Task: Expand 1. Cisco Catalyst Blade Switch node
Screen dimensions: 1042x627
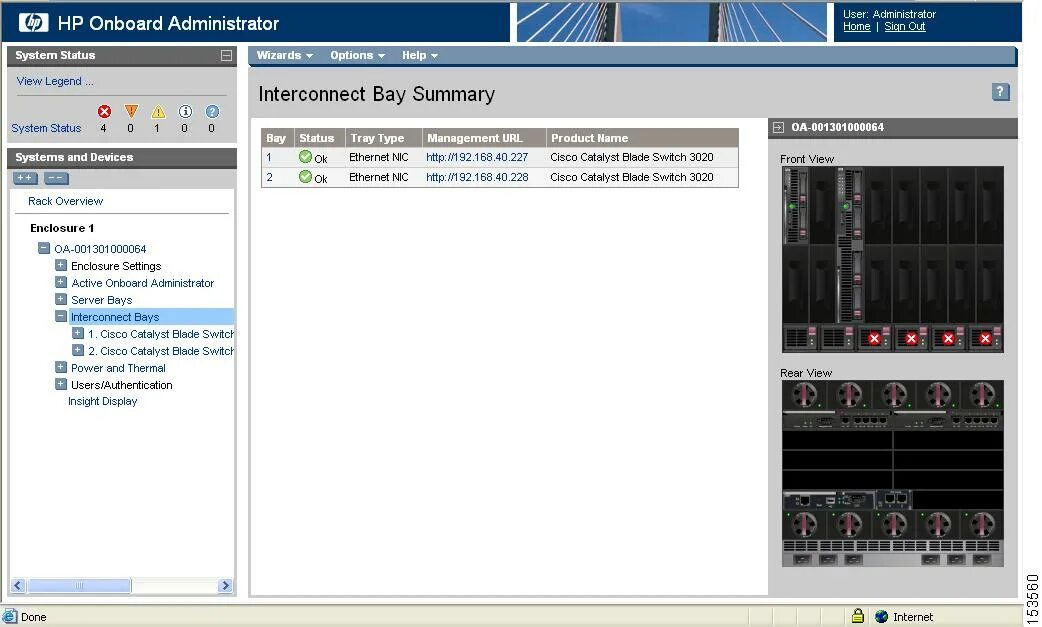Action: [78, 333]
